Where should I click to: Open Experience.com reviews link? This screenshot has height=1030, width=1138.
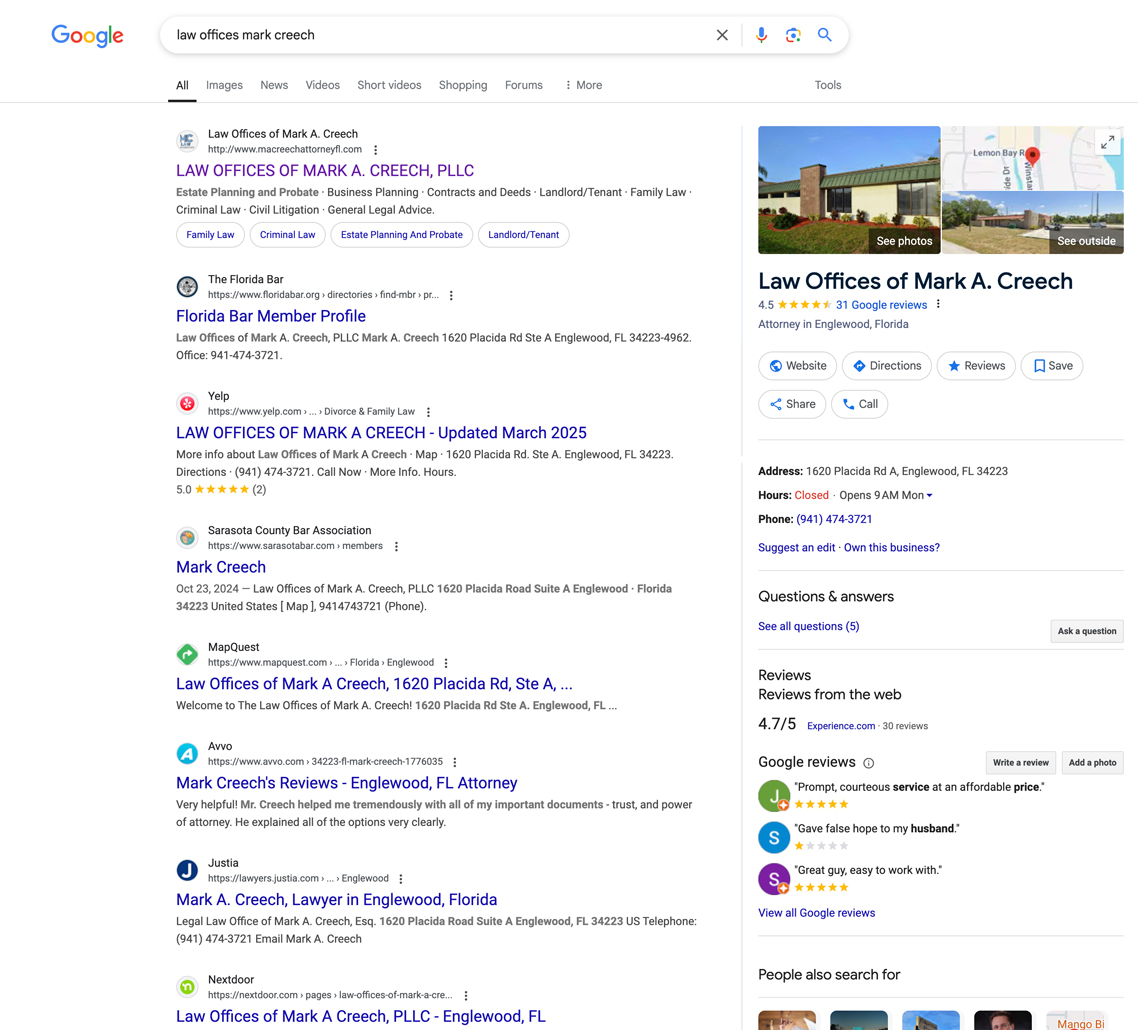click(x=840, y=726)
